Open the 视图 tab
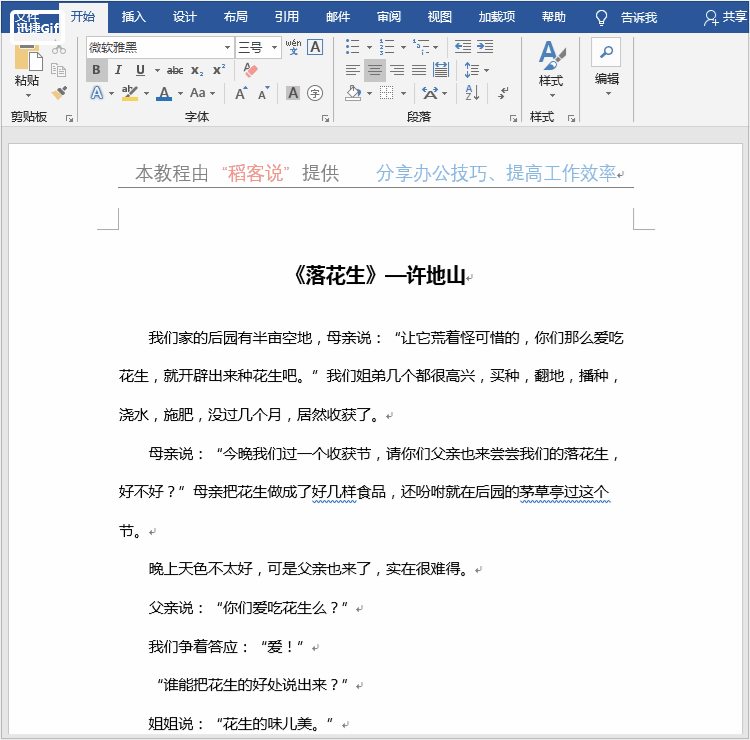 440,17
